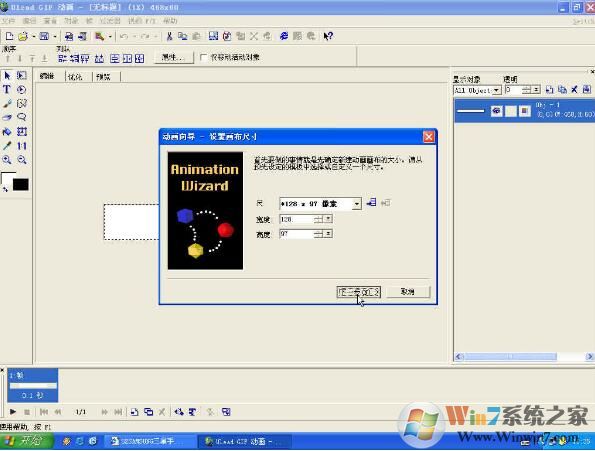595x451 pixels.
Task: Click the Play animation button
Action: click(x=13, y=412)
